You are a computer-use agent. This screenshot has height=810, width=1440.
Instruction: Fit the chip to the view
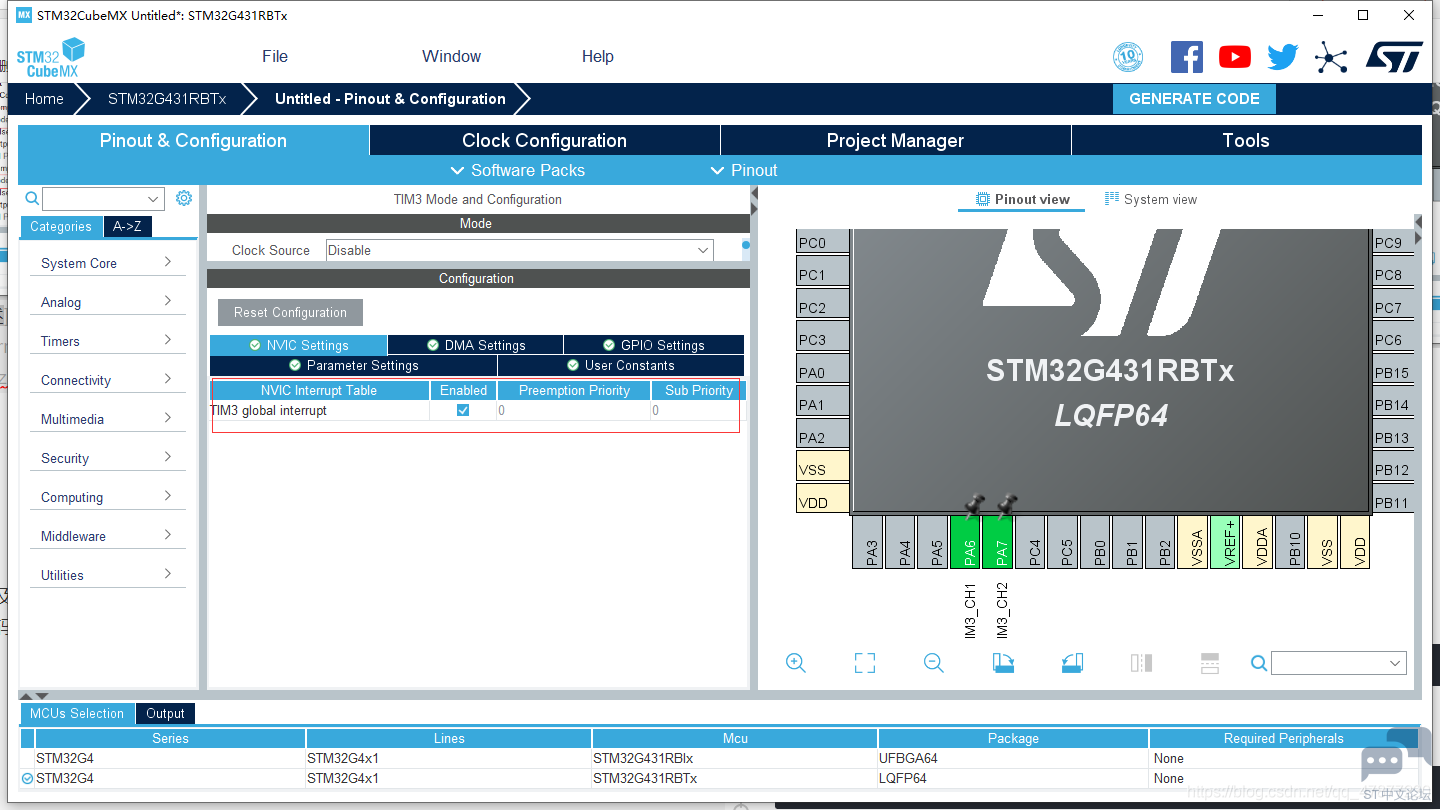click(865, 663)
